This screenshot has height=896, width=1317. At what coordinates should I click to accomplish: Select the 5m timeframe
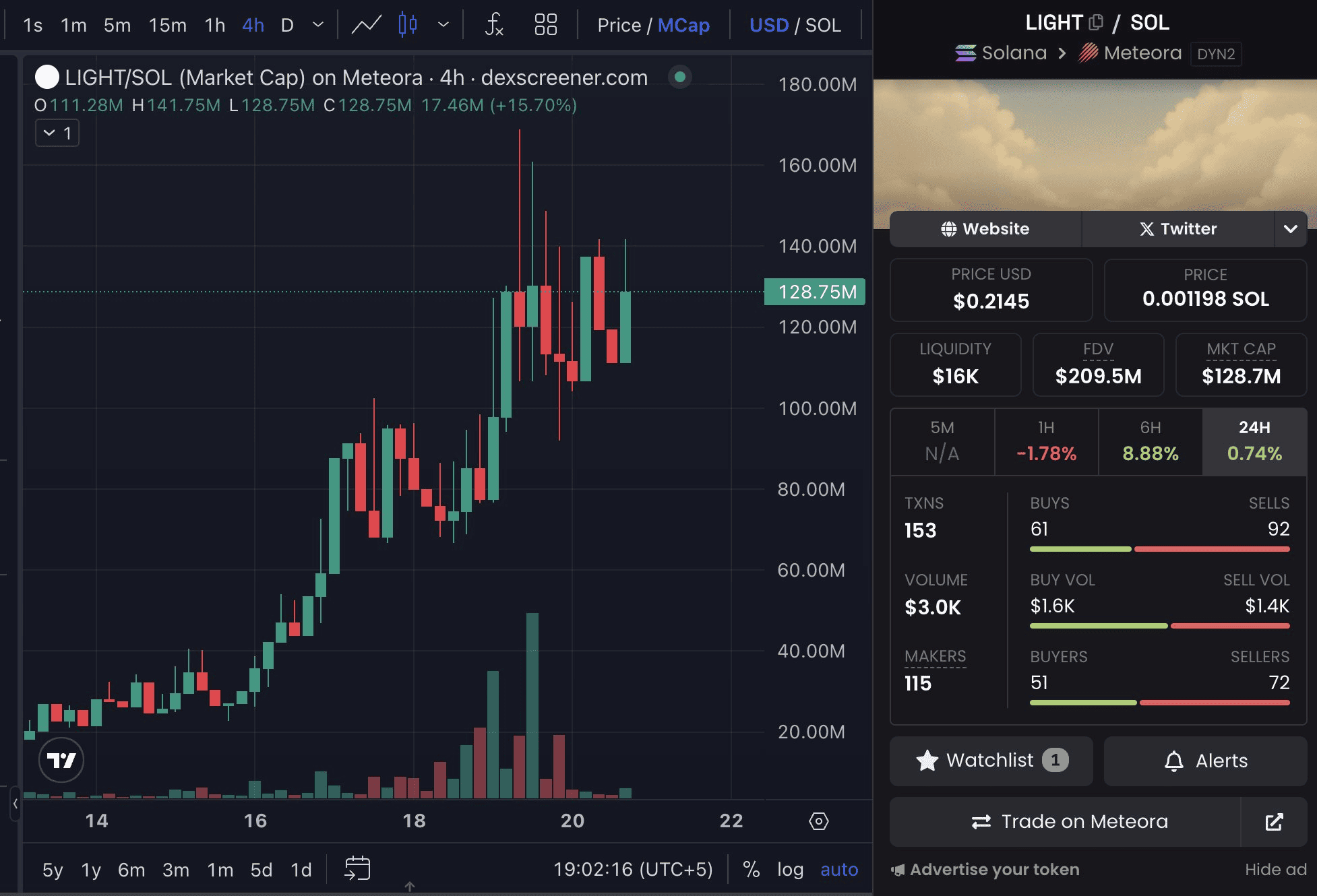[x=117, y=25]
